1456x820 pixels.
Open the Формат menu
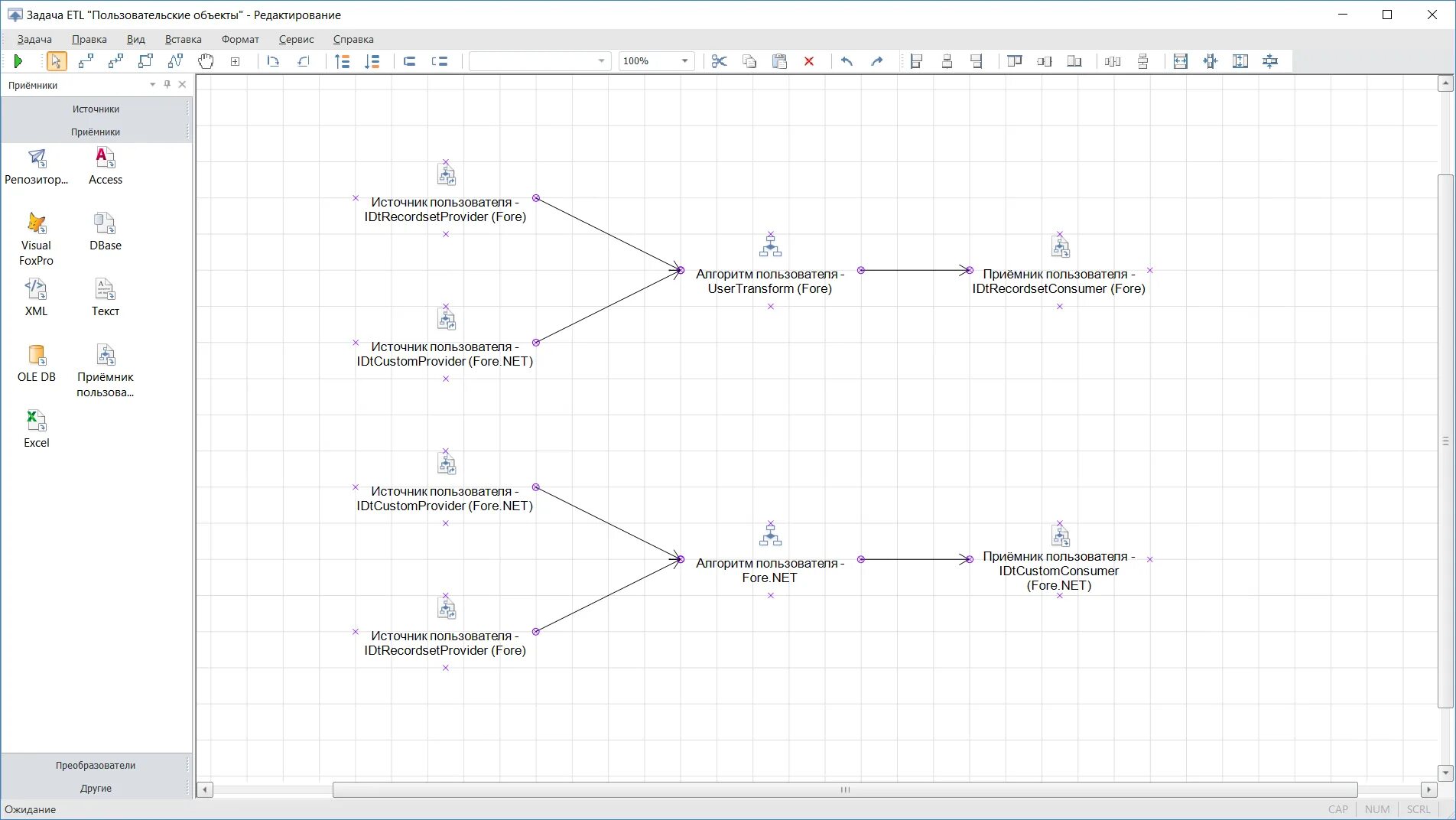tap(240, 39)
